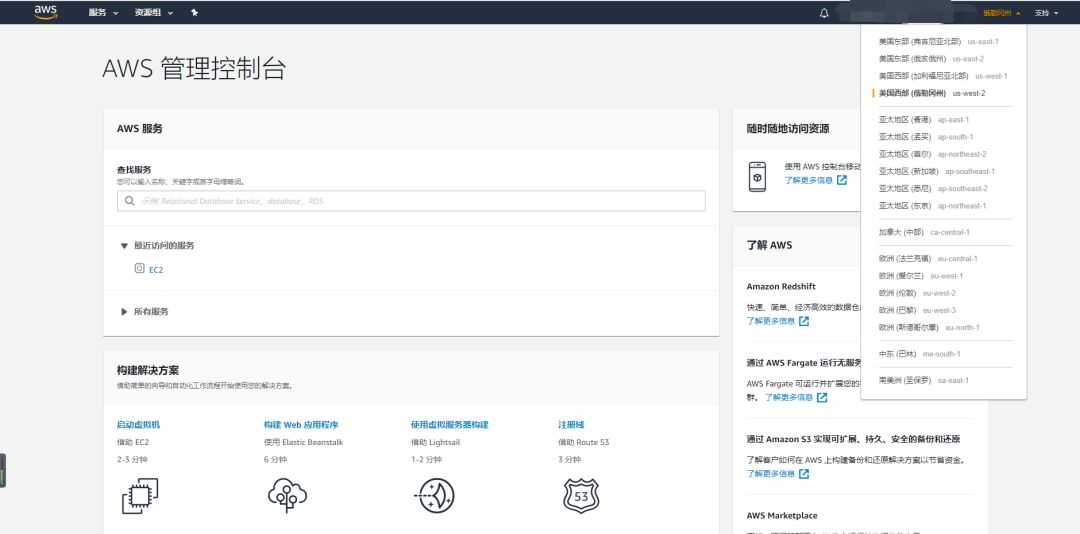Open the 支持 support dropdown
The image size is (1080, 534).
click(x=1046, y=13)
